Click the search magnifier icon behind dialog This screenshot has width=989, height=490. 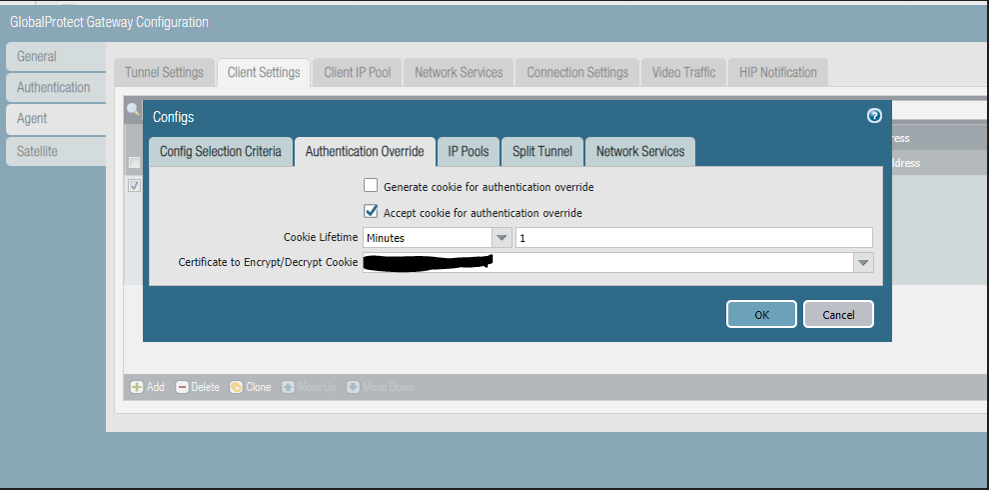pyautogui.click(x=133, y=109)
